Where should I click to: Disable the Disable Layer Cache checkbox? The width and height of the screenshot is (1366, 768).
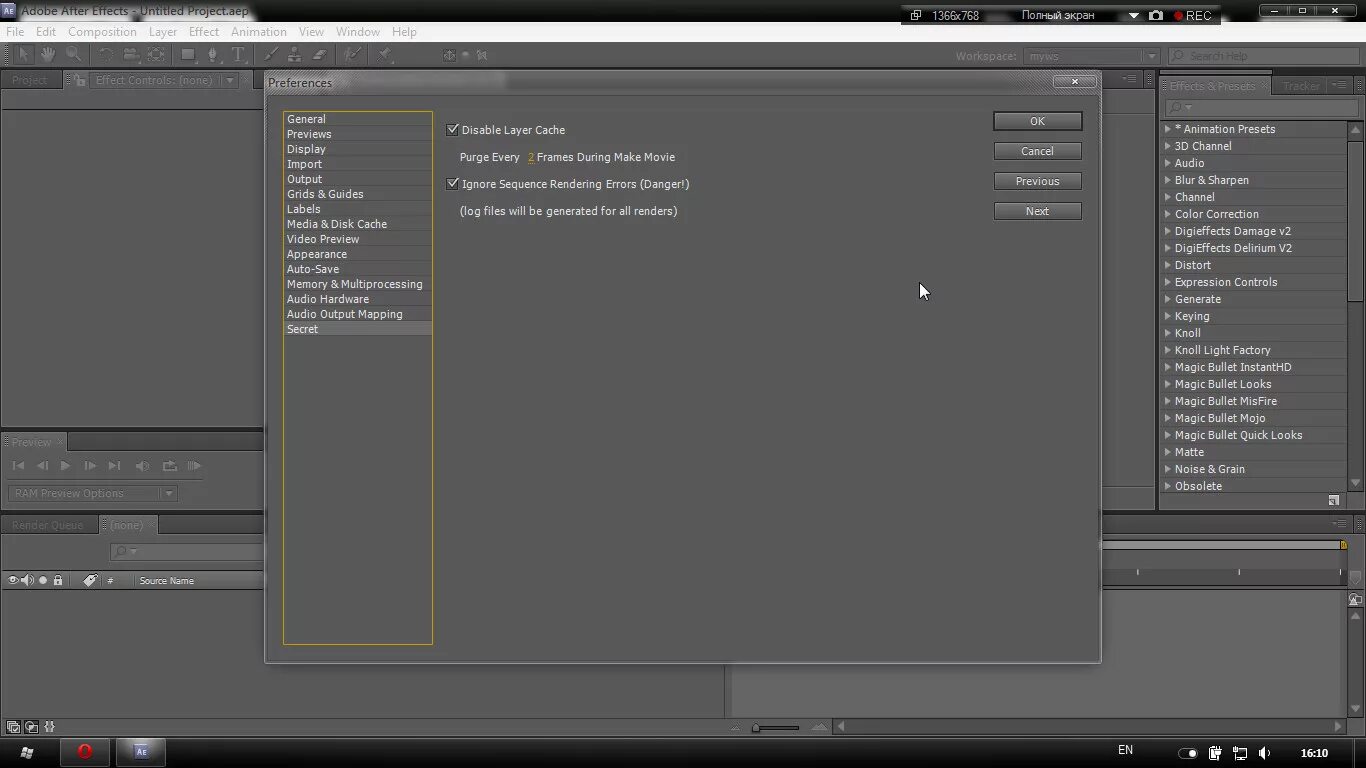452,129
